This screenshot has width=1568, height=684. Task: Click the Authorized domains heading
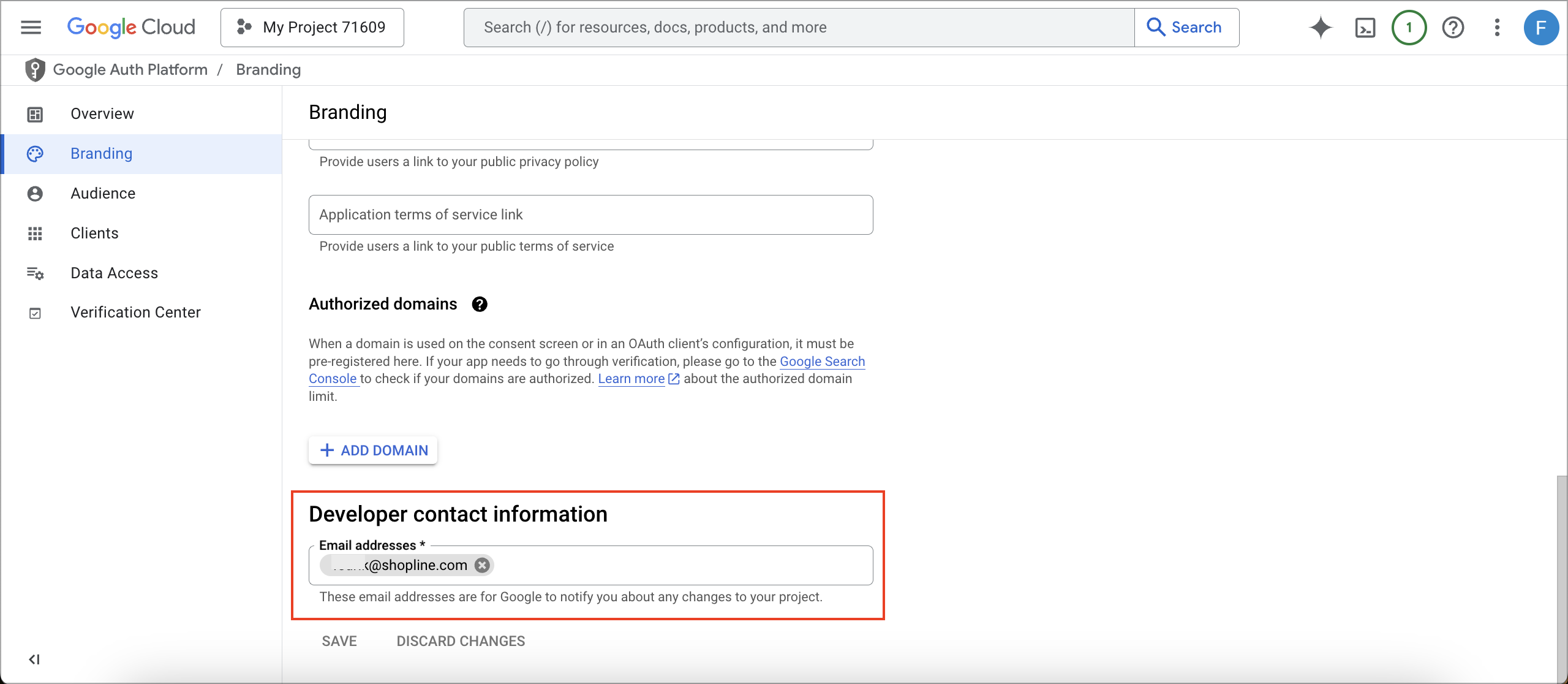coord(383,305)
